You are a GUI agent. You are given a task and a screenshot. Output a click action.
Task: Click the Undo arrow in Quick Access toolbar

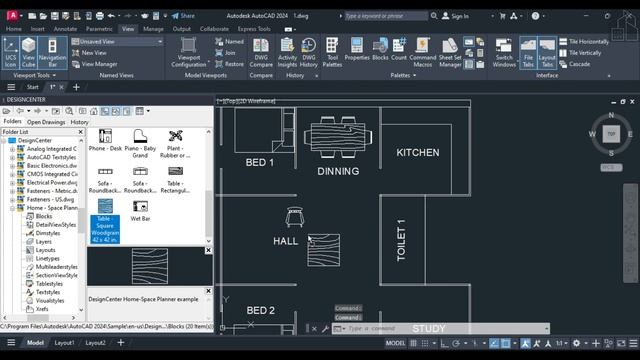pyautogui.click(x=111, y=16)
